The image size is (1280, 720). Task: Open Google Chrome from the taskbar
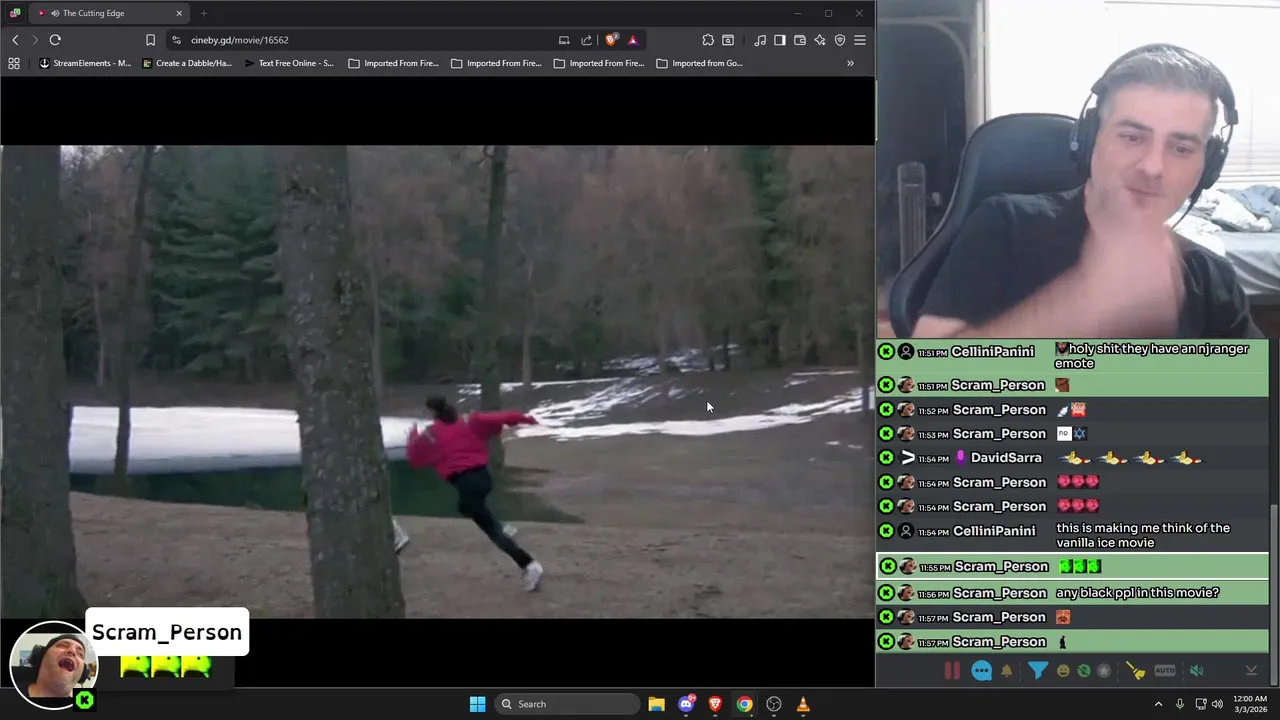pyautogui.click(x=744, y=704)
